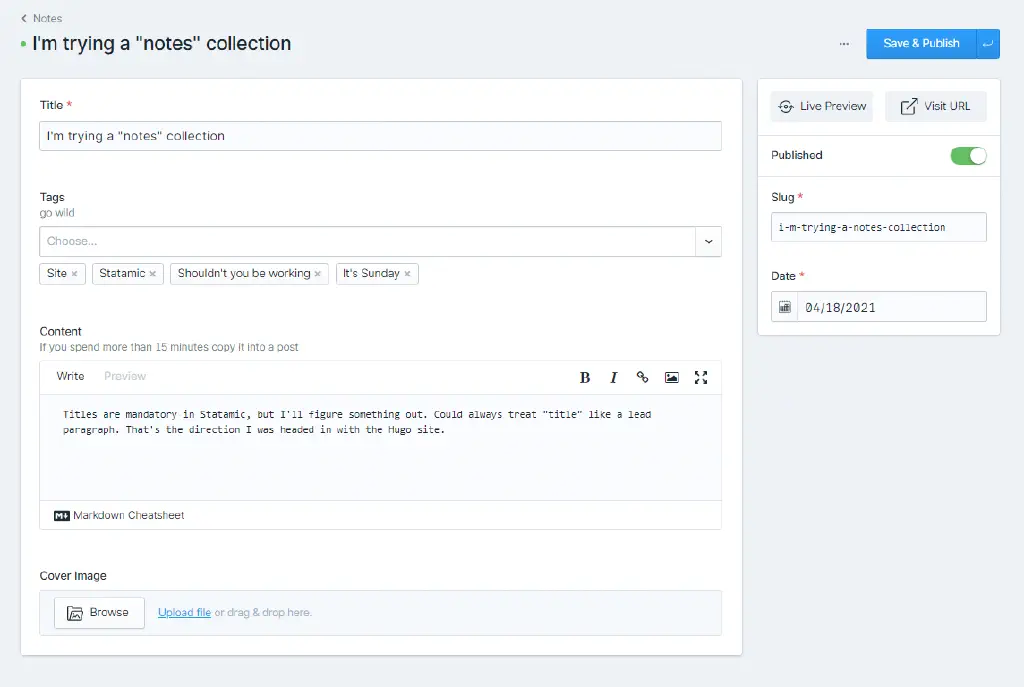The image size is (1024, 687).
Task: Focus the Slug input field
Action: (x=878, y=227)
